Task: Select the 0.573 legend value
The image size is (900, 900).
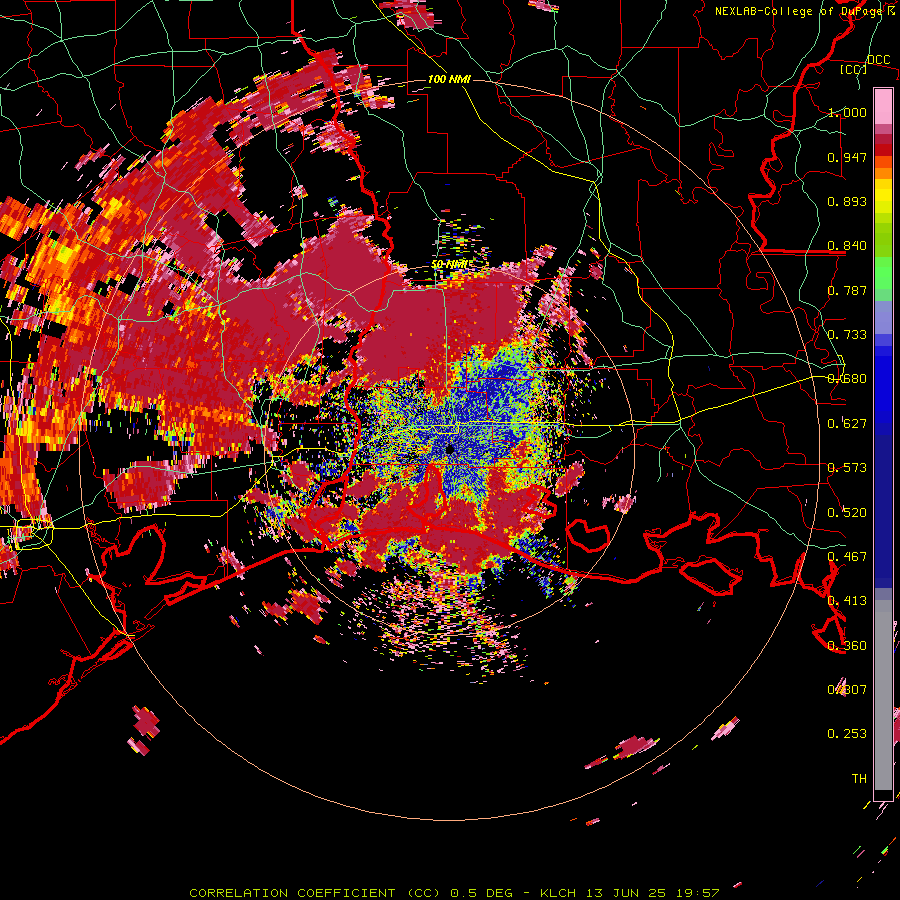Action: pos(847,468)
